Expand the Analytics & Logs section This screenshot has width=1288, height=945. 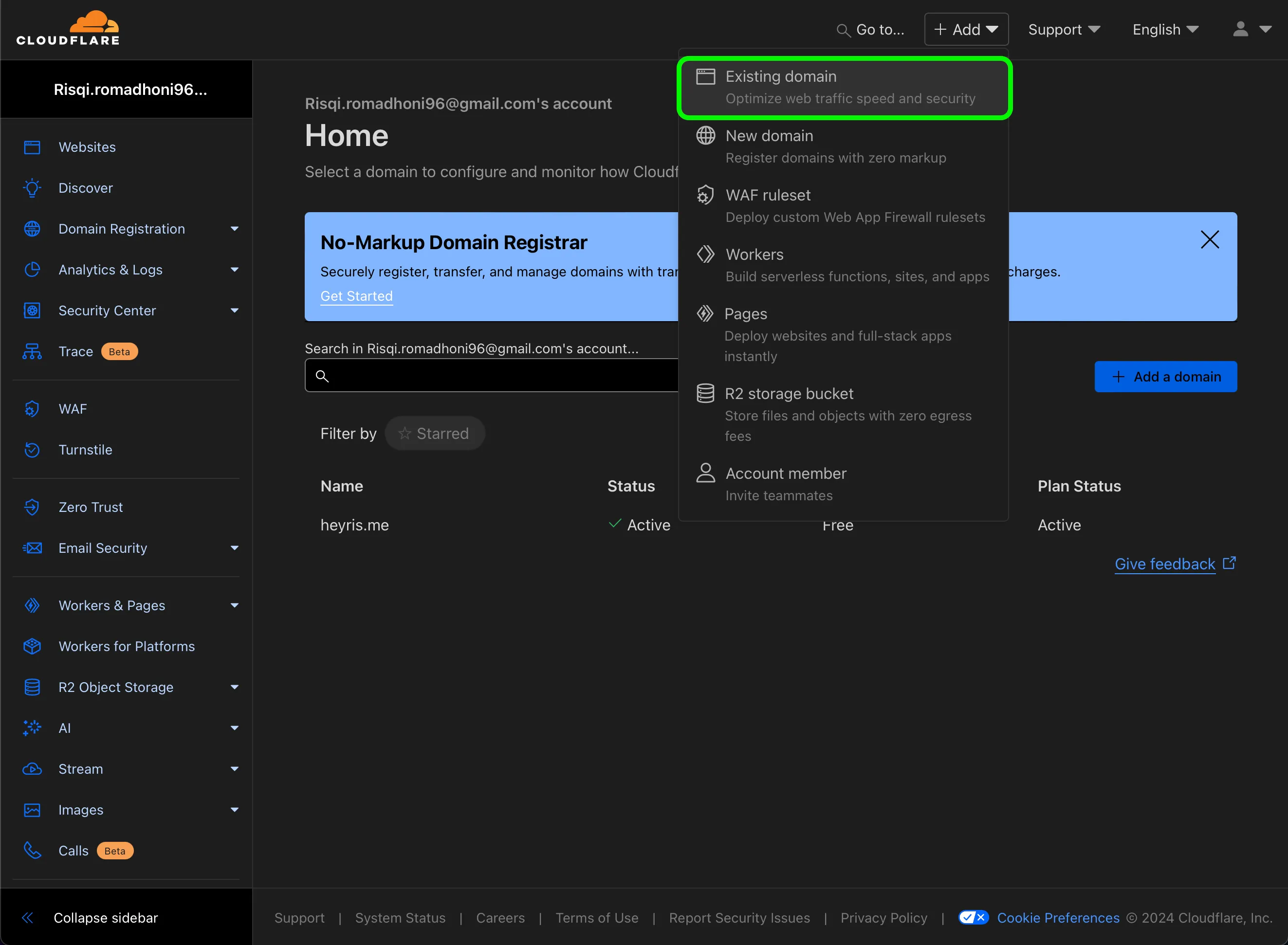[235, 270]
